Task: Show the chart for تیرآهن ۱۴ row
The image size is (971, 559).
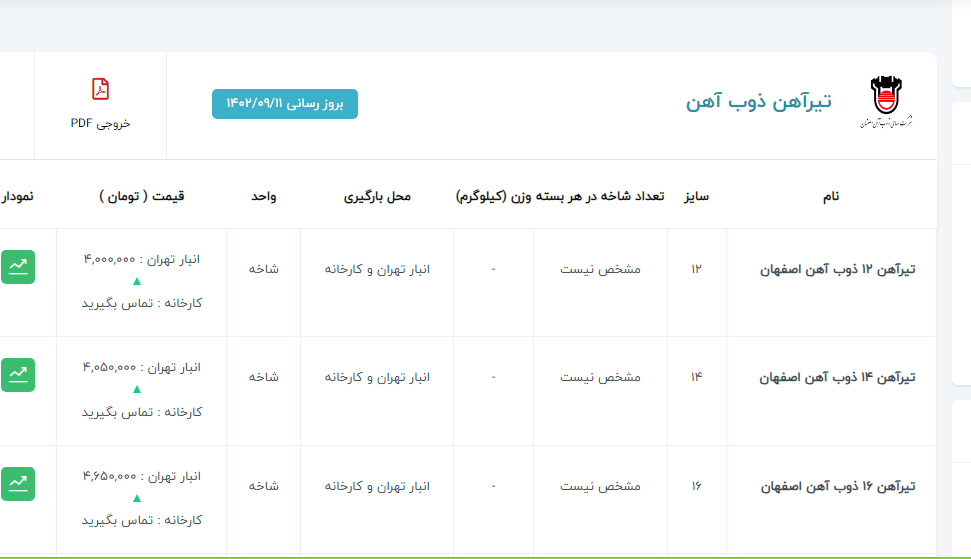Action: [18, 375]
